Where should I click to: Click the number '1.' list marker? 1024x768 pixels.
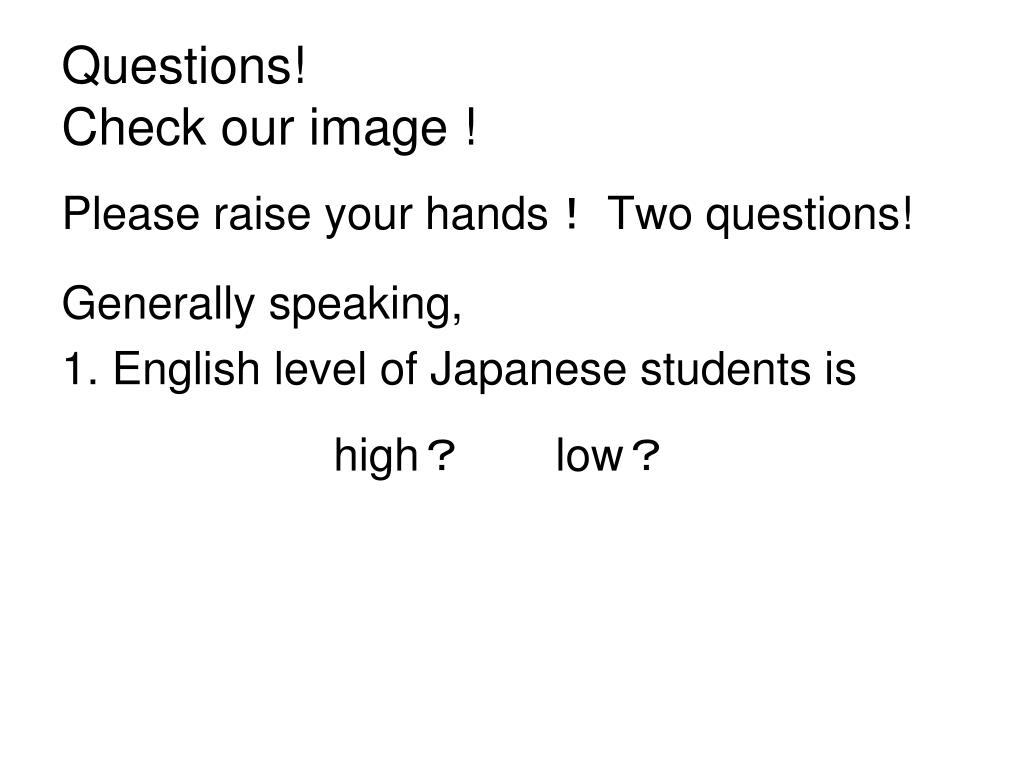(x=80, y=370)
